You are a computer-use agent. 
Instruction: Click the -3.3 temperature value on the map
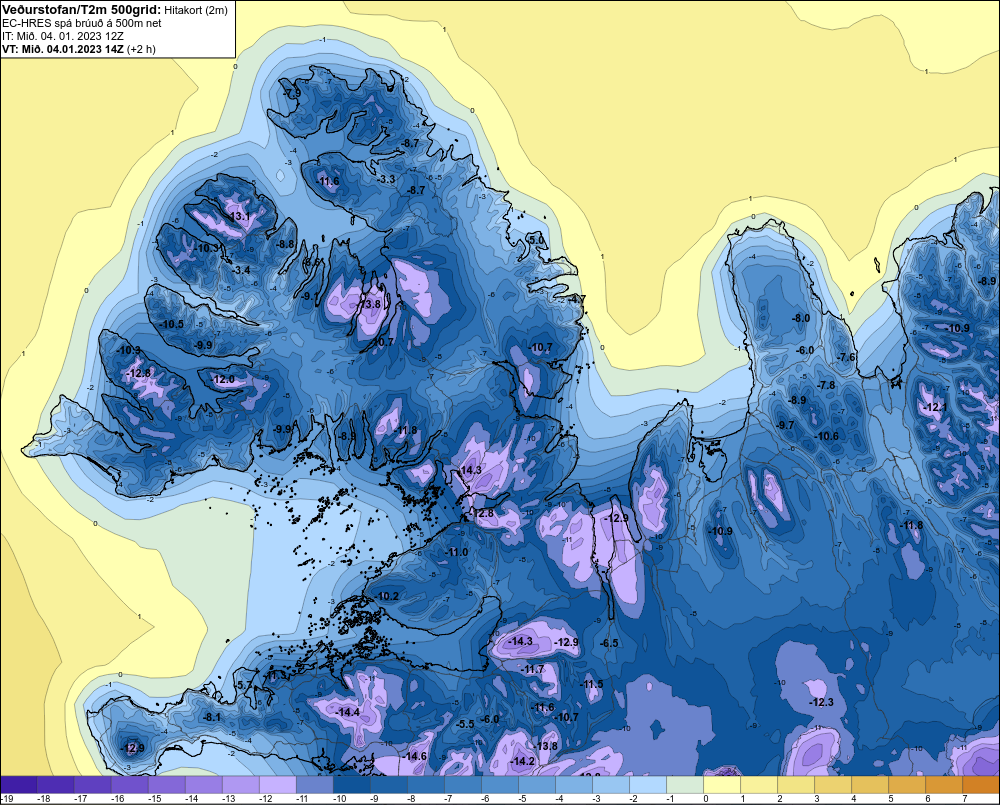(x=386, y=179)
